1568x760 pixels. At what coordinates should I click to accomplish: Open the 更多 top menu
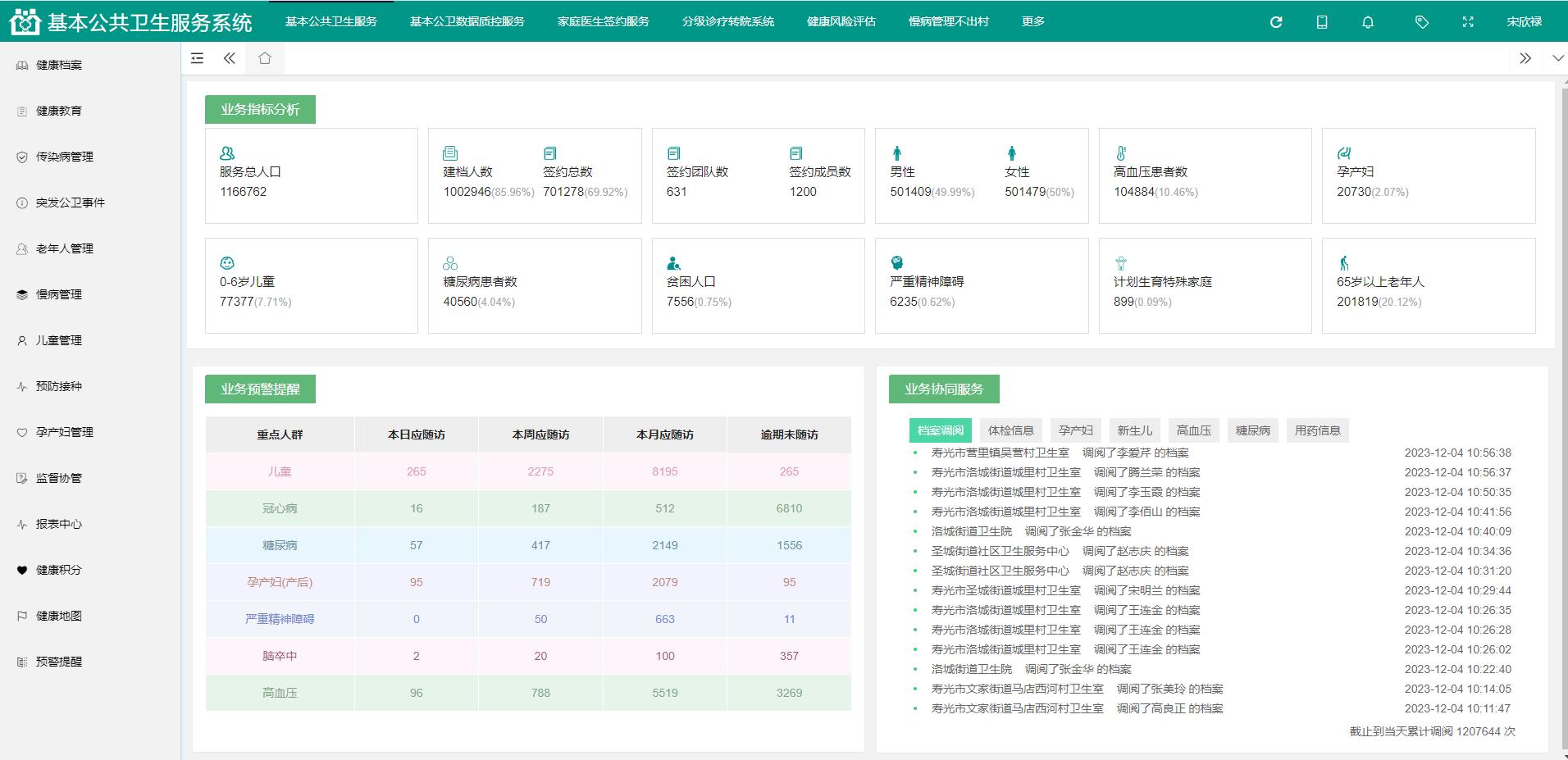point(1032,21)
